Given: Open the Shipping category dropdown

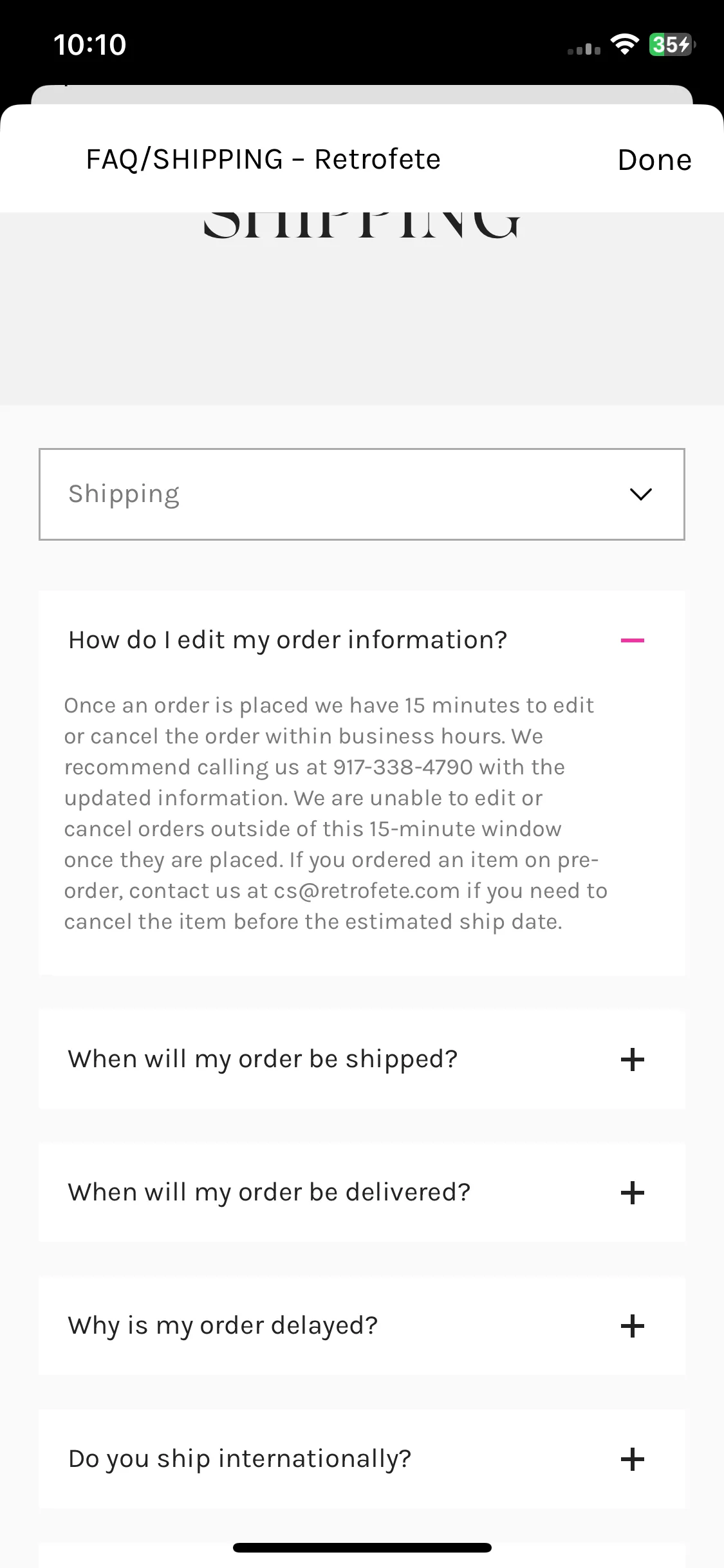Looking at the screenshot, I should [362, 494].
